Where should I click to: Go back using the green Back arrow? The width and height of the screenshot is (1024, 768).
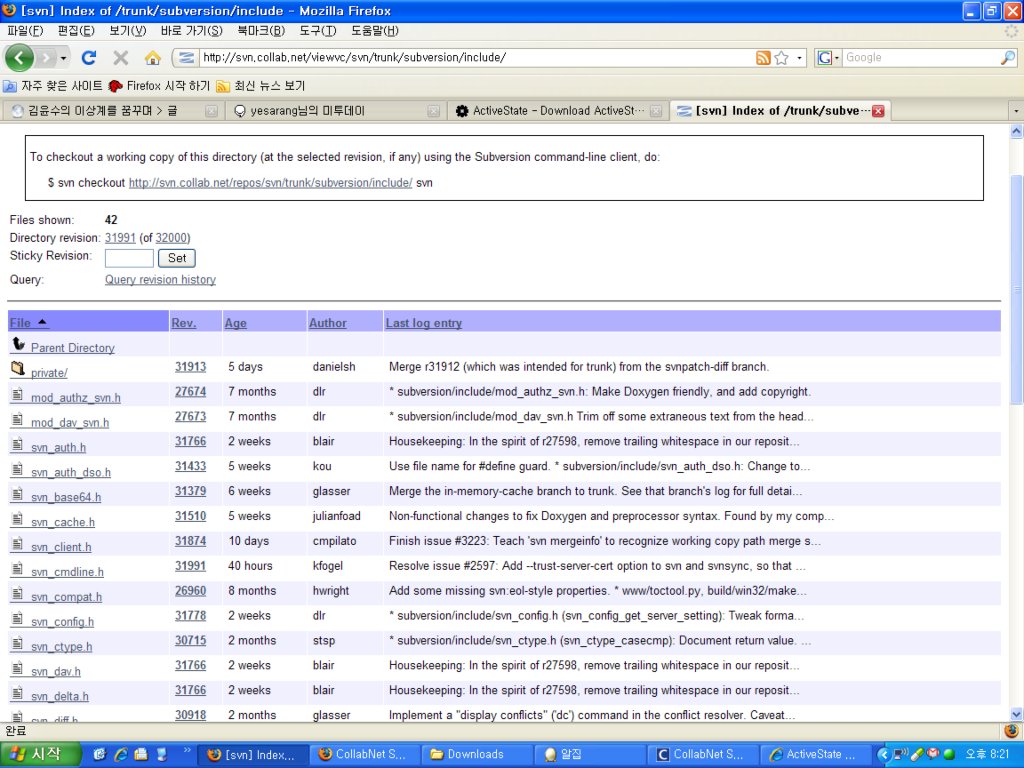(x=19, y=57)
